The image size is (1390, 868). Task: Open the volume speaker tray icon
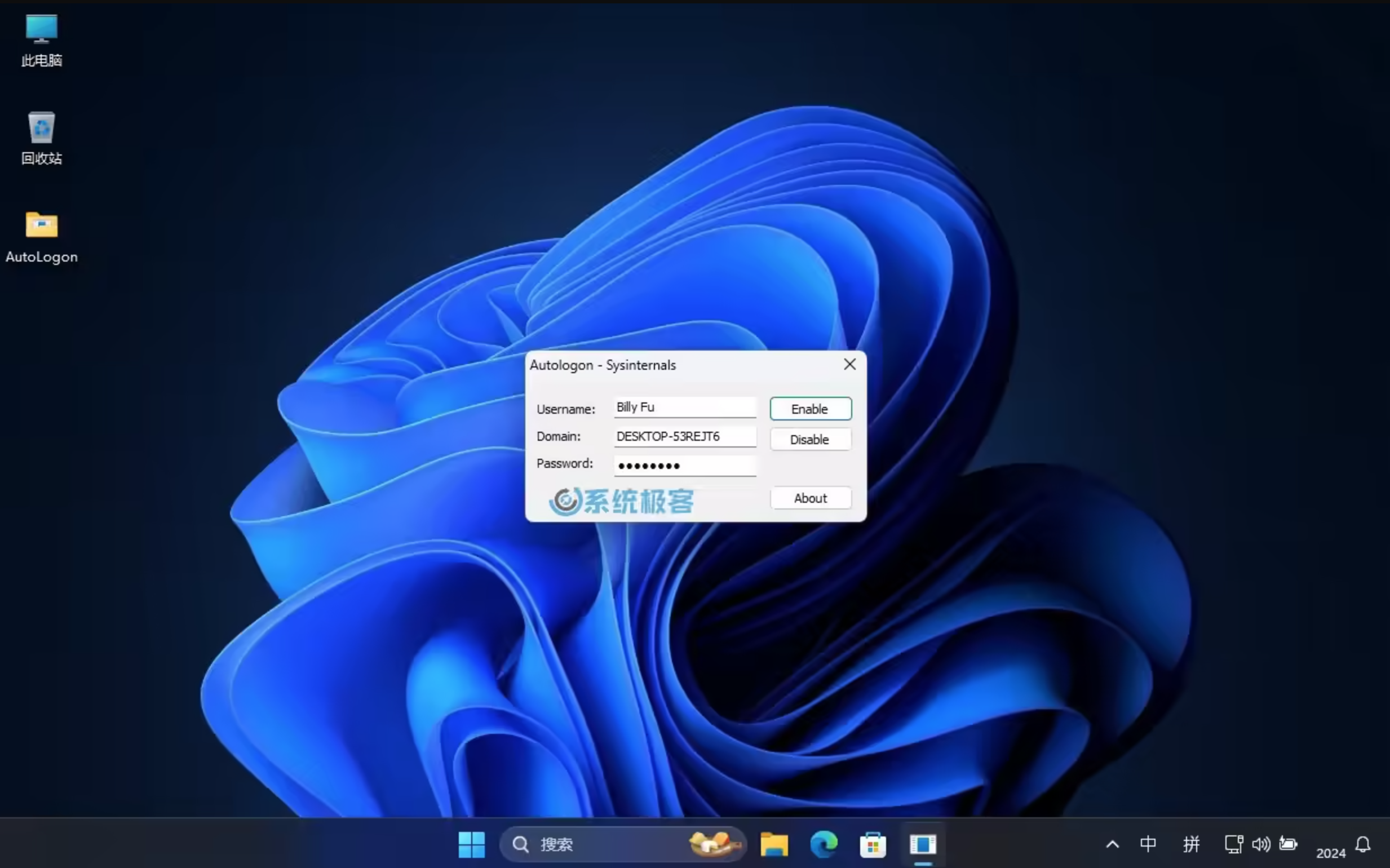pyautogui.click(x=1261, y=844)
